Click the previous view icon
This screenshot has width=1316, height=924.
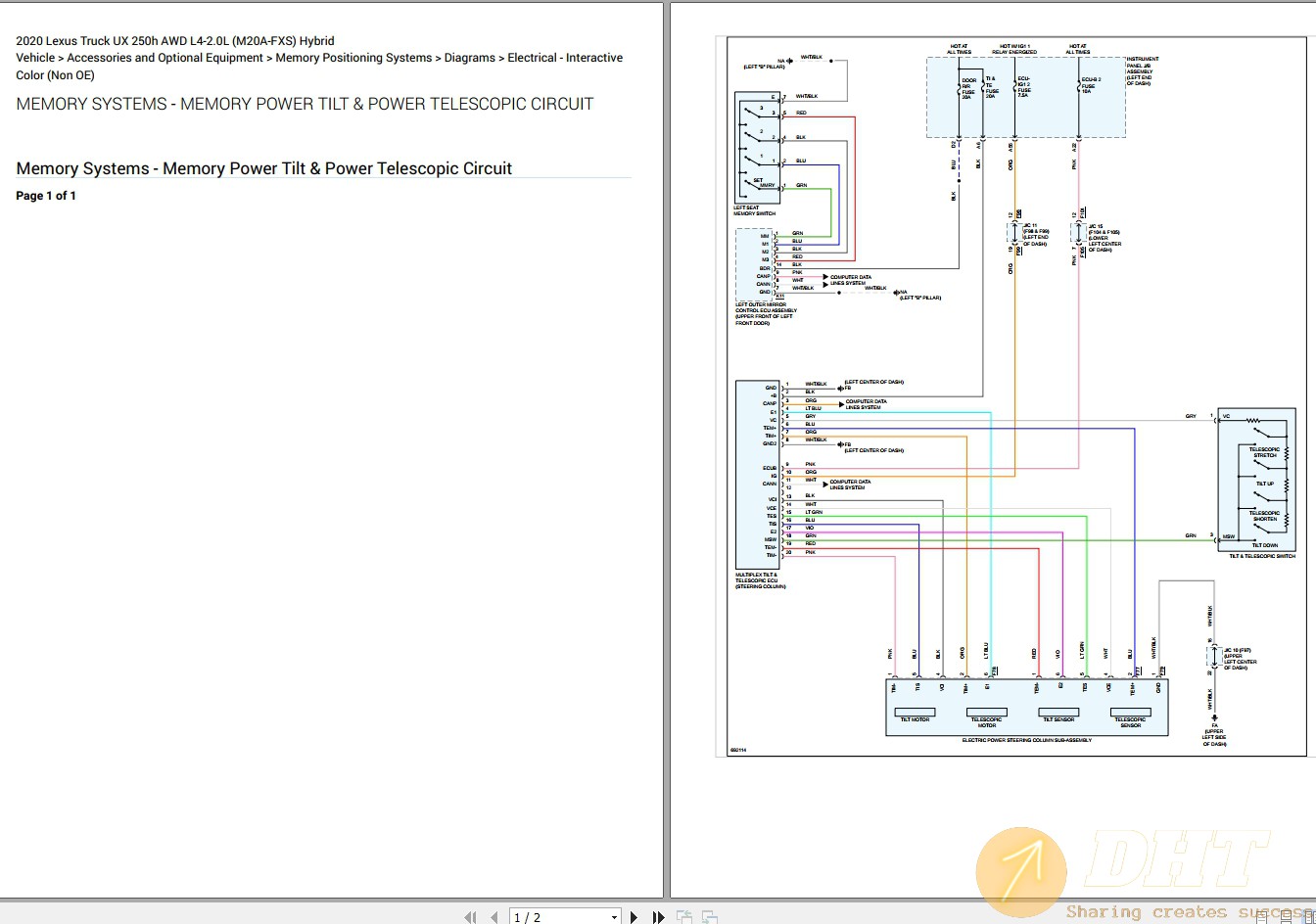(684, 917)
